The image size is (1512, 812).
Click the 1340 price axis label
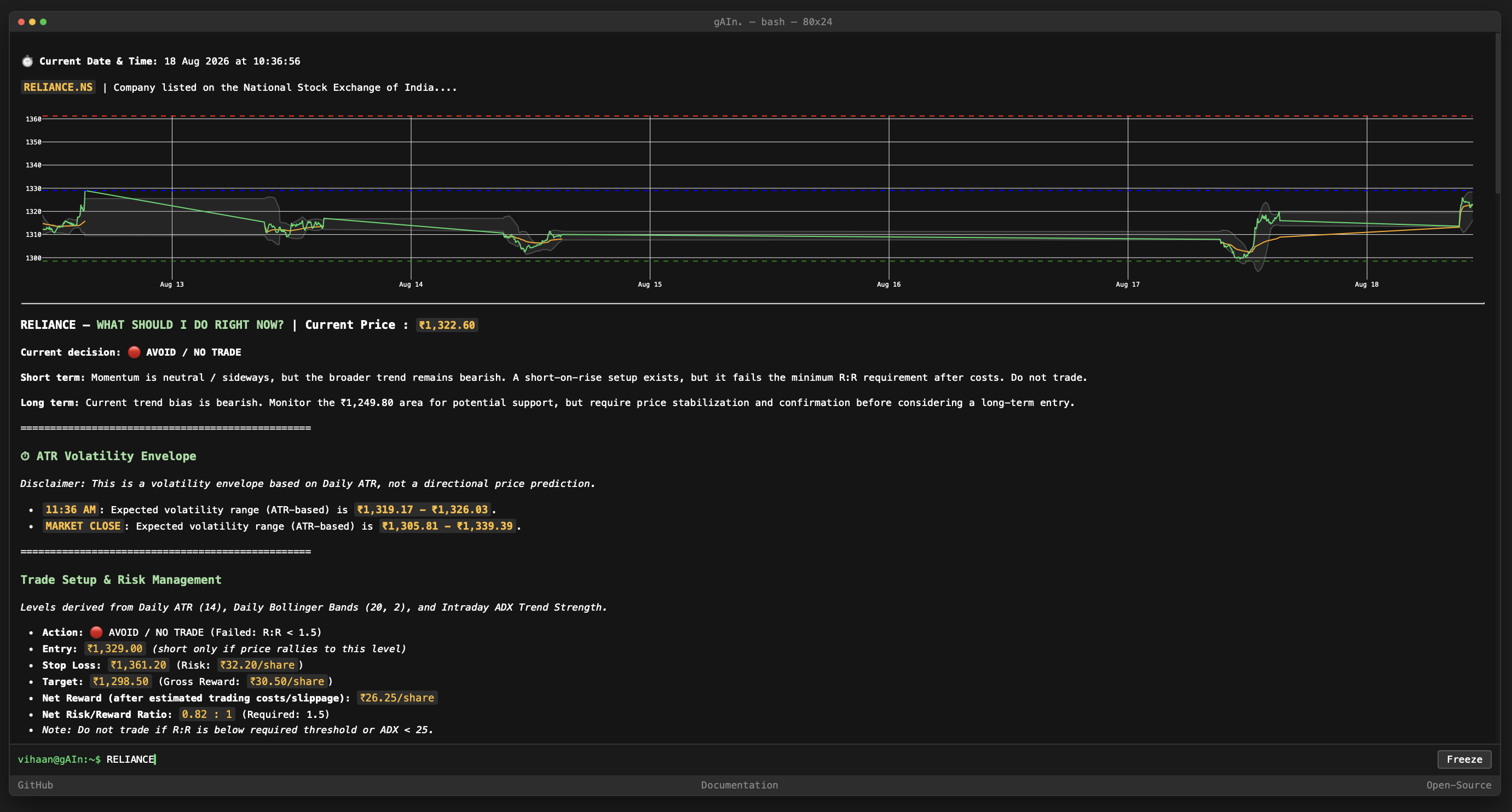tap(33, 165)
